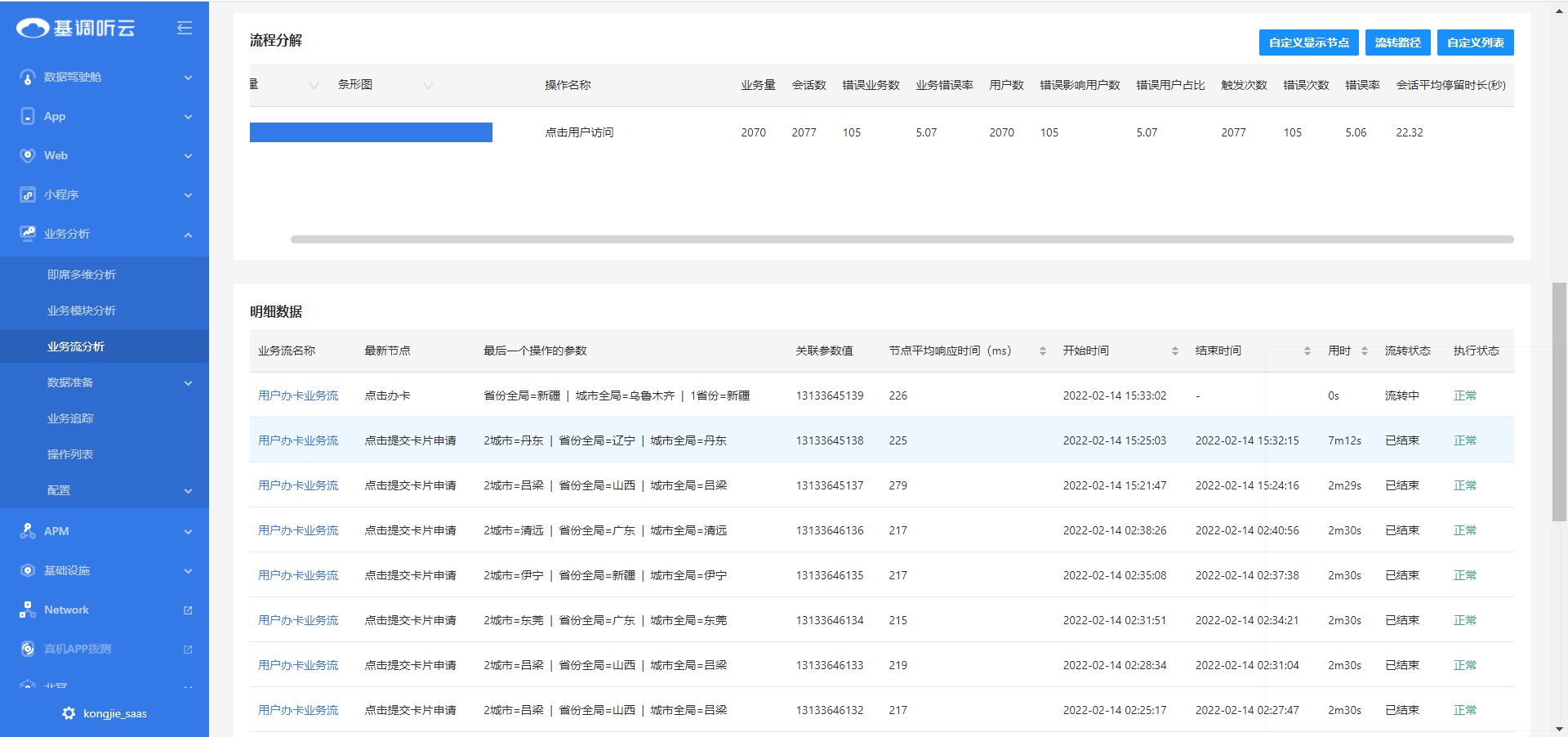Expand the 基础设施 menu chevron
The width and height of the screenshot is (1568, 737).
[189, 571]
